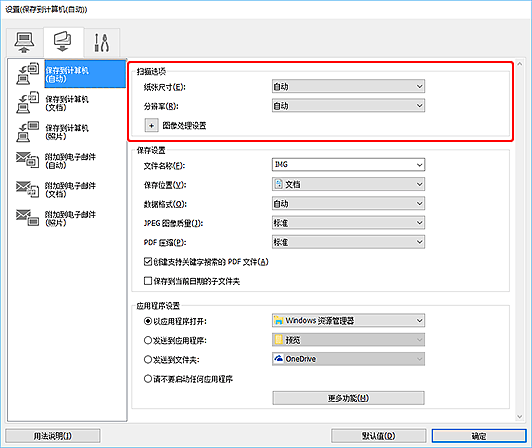Viewport: 532px width, 448px height.
Task: Choose the 附加到电子邮件(文档) list entry
Action: [x=71, y=190]
